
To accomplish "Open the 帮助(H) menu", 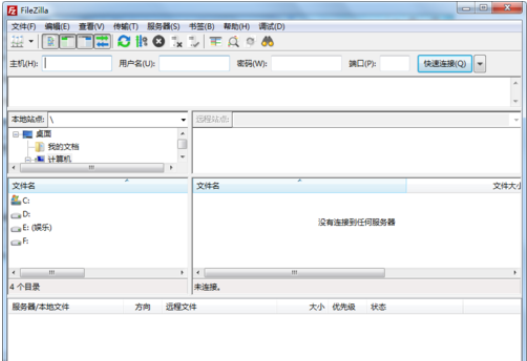I will click(x=237, y=27).
